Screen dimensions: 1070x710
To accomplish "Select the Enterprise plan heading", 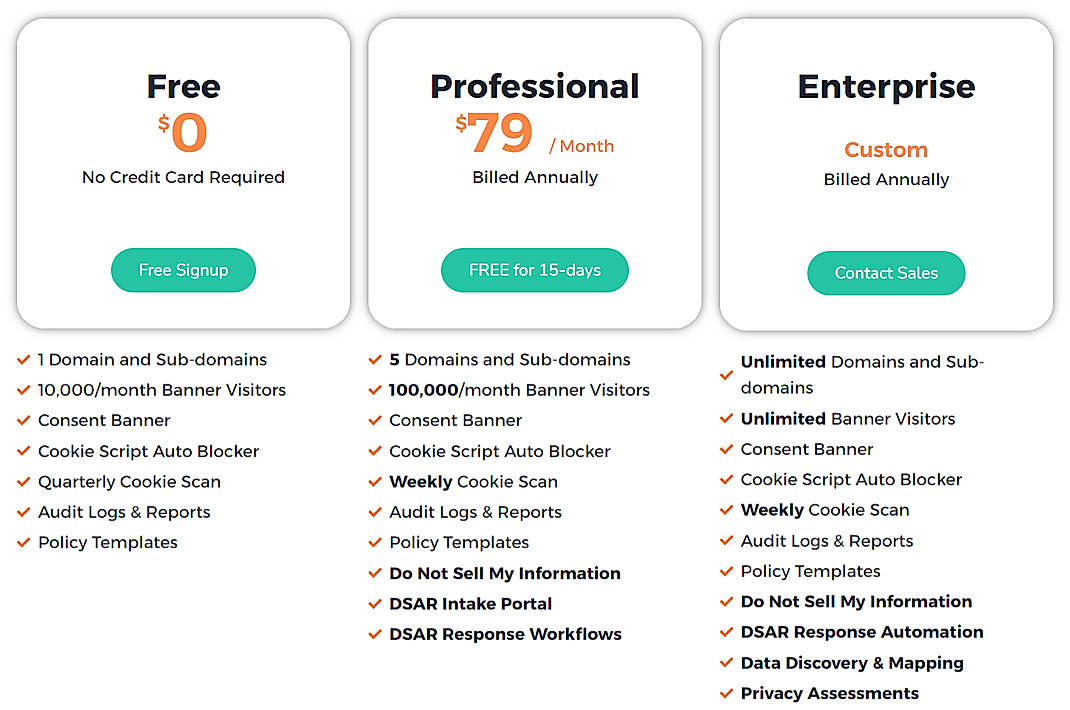I will (886, 86).
